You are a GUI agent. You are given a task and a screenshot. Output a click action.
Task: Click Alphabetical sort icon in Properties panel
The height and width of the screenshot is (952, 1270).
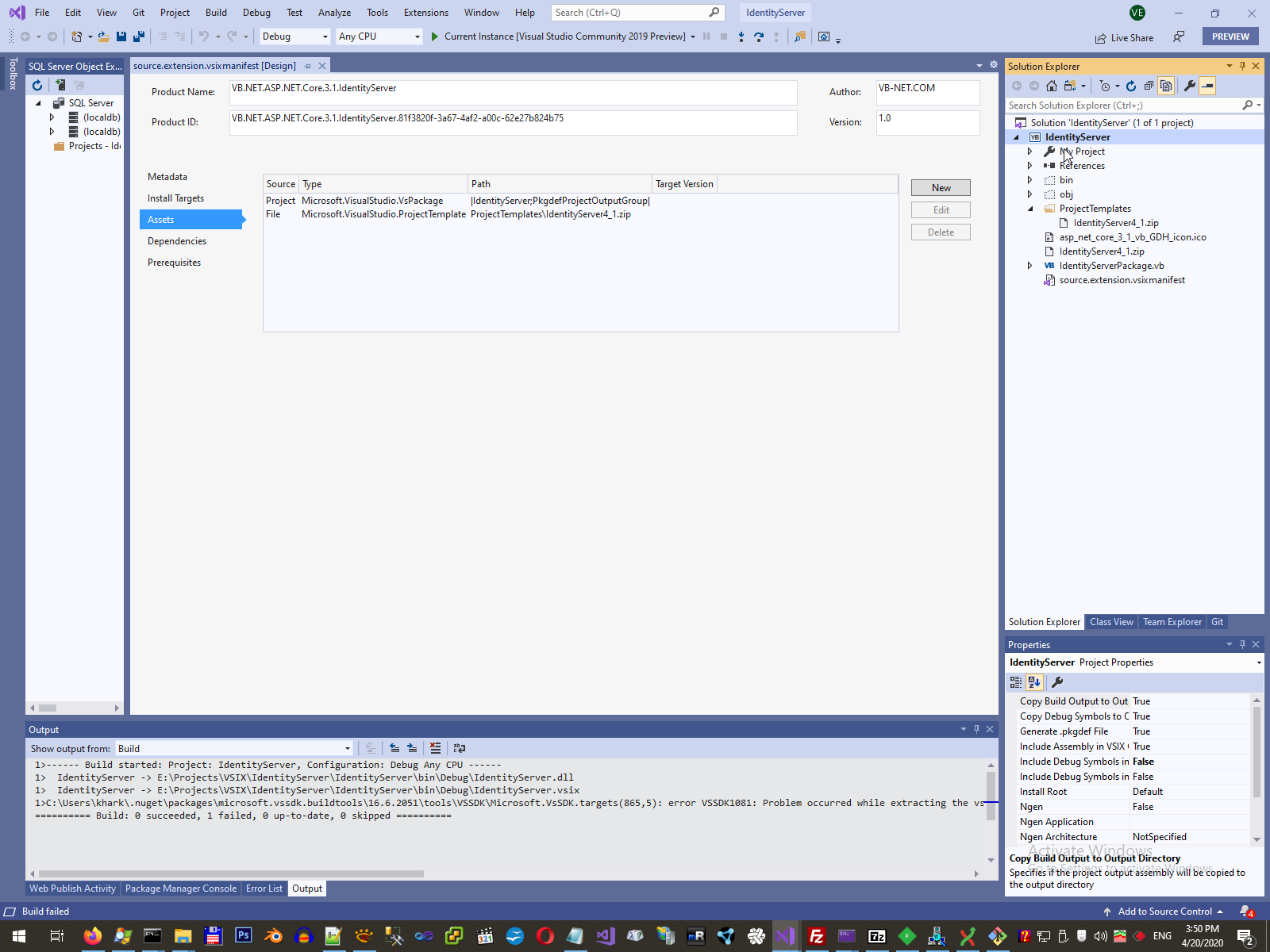pos(1034,682)
